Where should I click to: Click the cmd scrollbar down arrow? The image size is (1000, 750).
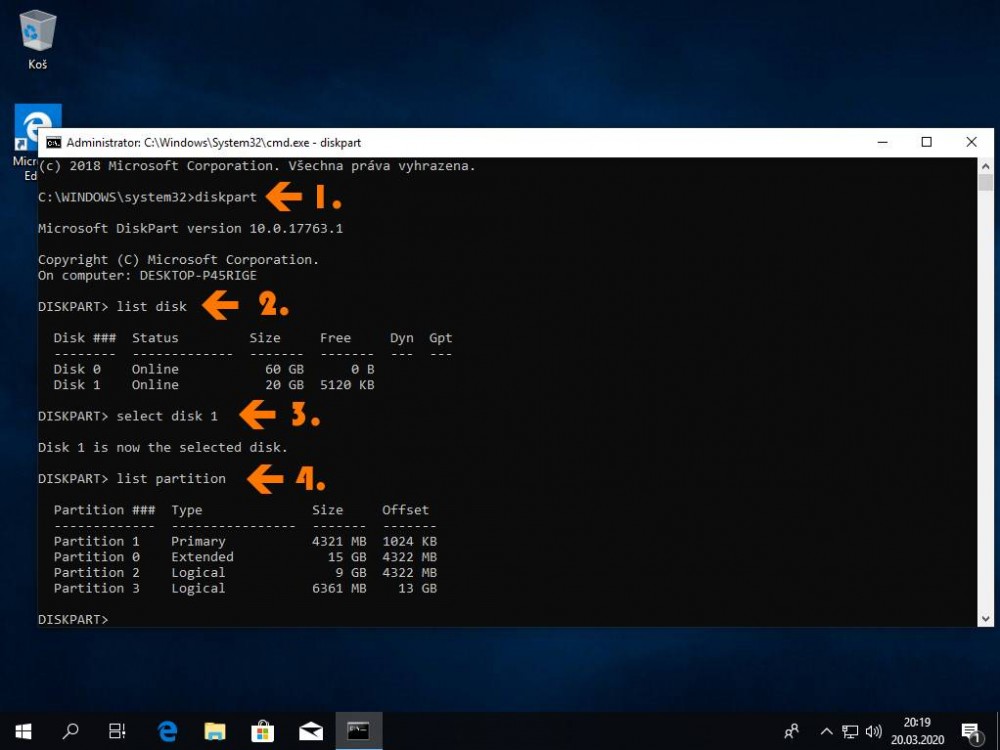(986, 619)
